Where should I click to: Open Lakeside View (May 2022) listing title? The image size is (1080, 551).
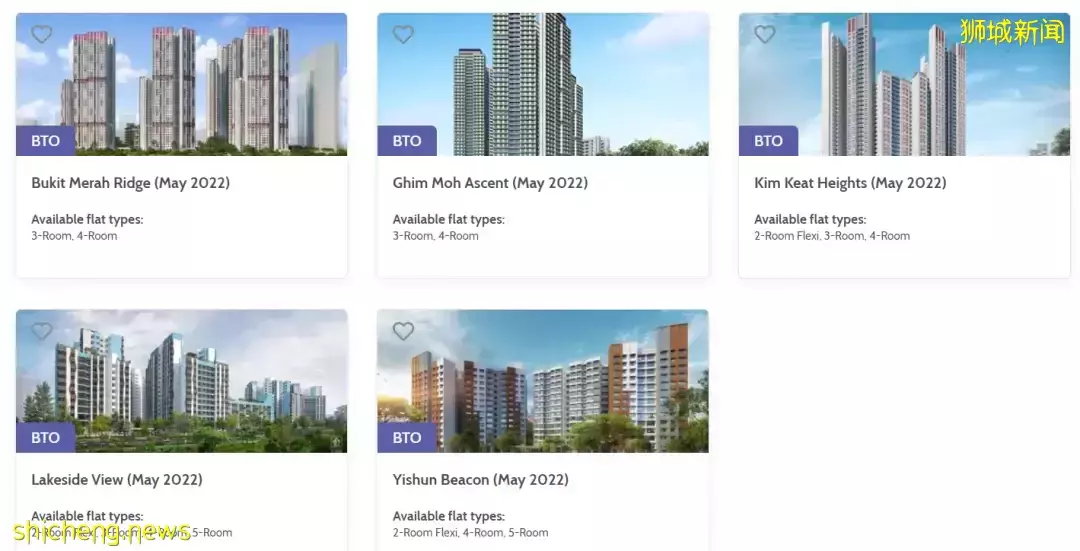(x=117, y=480)
